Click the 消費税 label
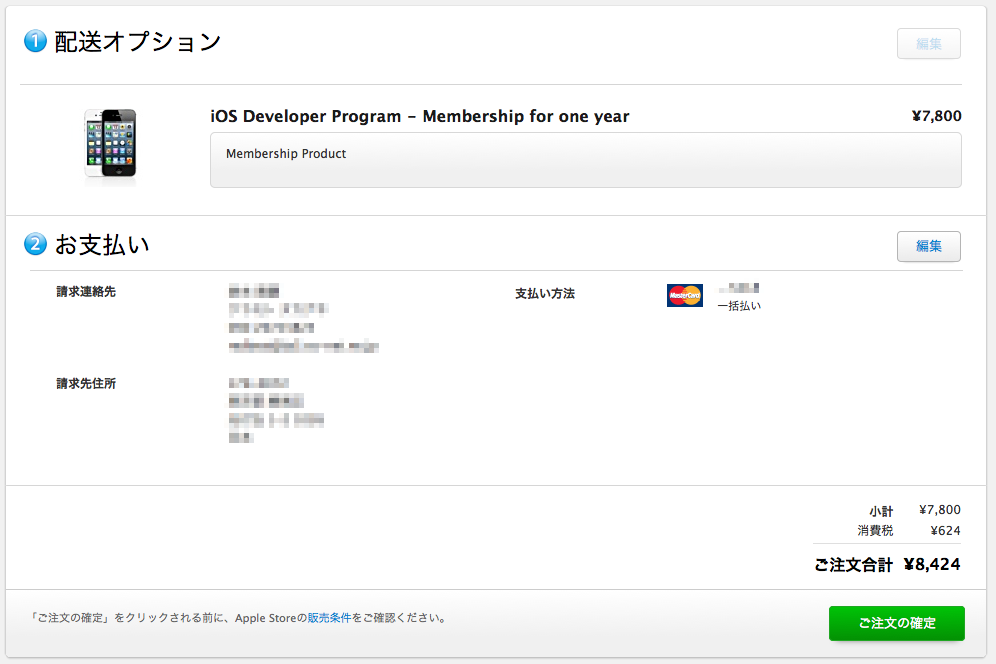 click(875, 531)
